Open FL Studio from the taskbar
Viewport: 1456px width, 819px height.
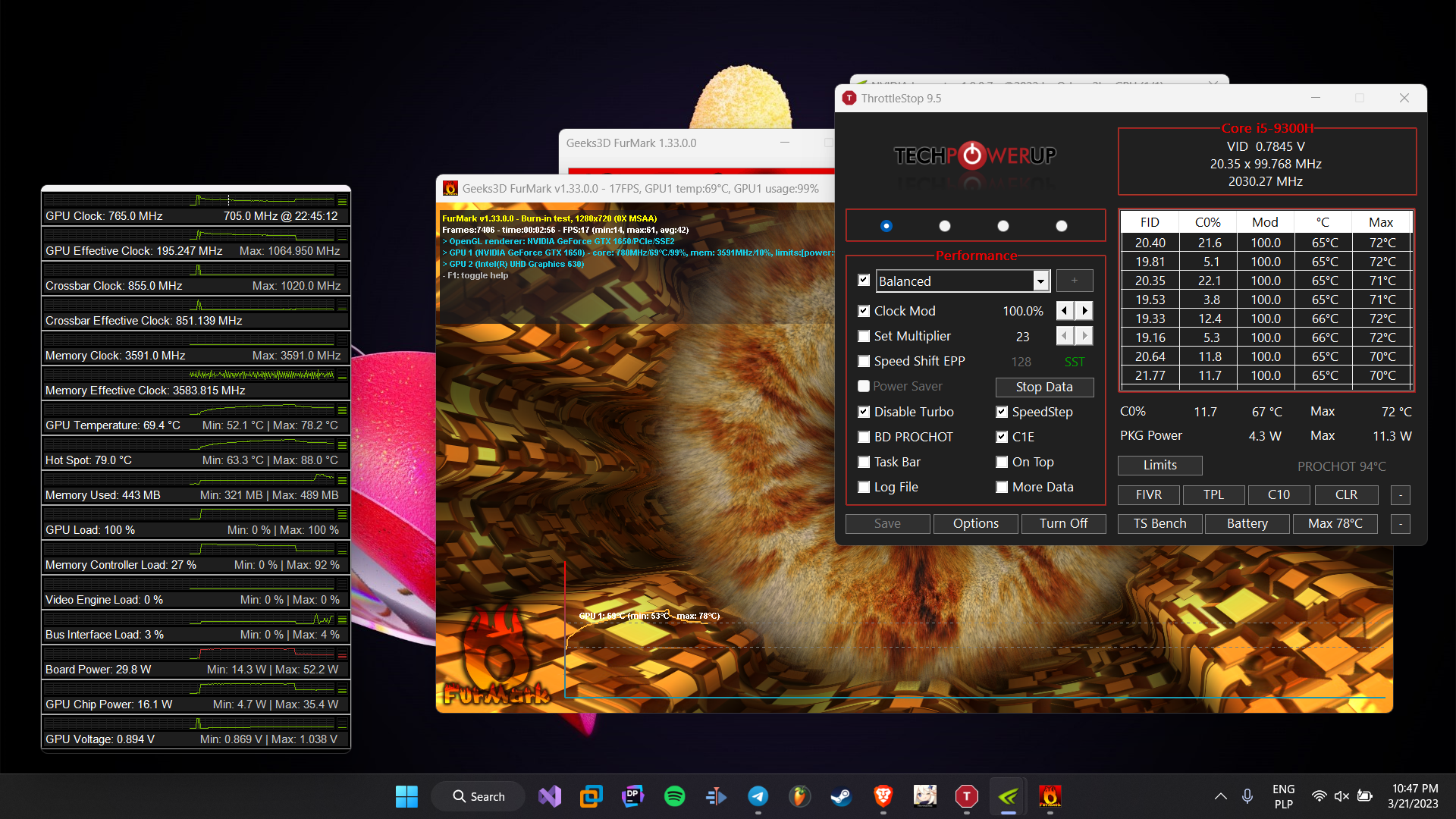point(799,796)
